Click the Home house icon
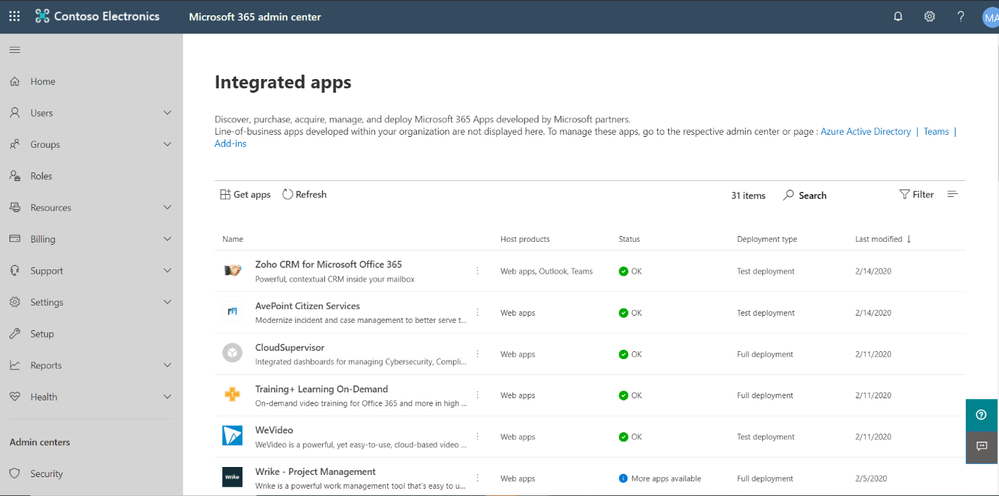Viewport: 999px width, 496px height. point(15,81)
